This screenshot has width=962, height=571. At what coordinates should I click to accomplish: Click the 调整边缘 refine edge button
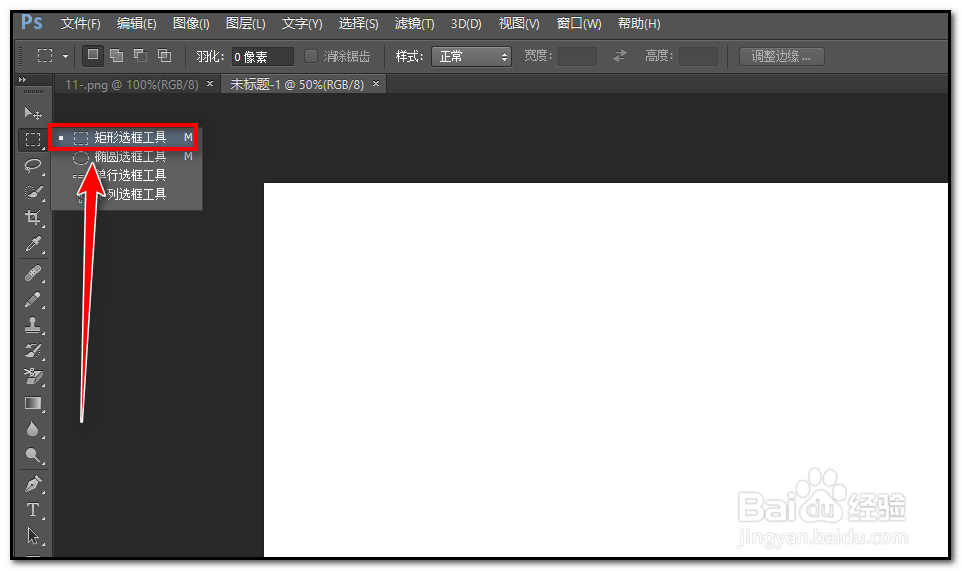tap(781, 56)
